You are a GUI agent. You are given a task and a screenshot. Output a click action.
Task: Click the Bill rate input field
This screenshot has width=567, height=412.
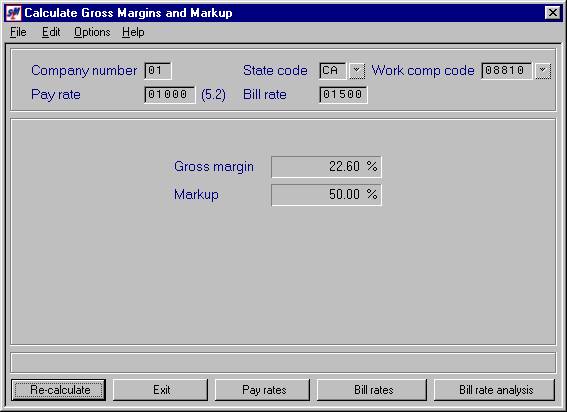[343, 95]
